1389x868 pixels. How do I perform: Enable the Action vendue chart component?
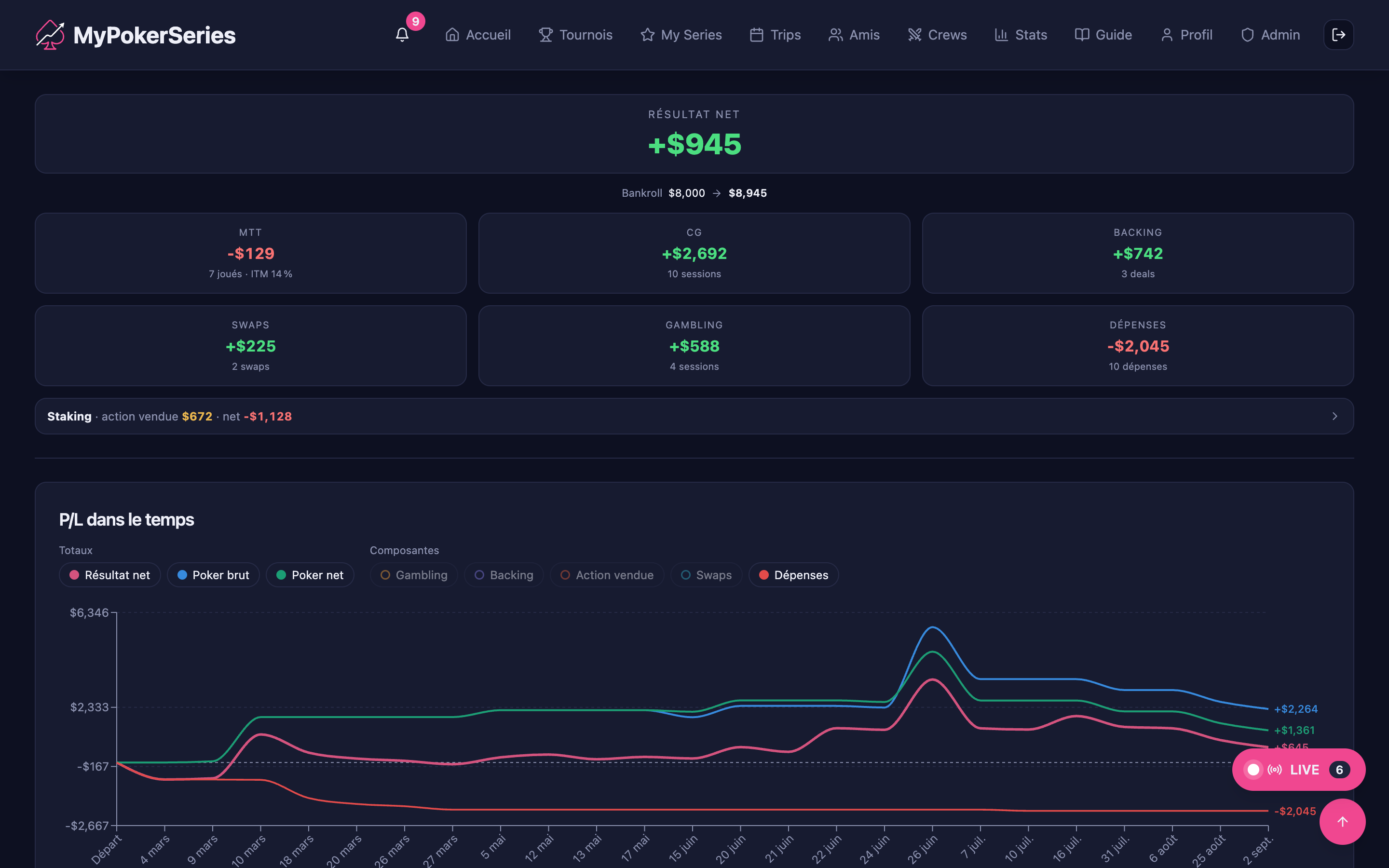coord(607,575)
